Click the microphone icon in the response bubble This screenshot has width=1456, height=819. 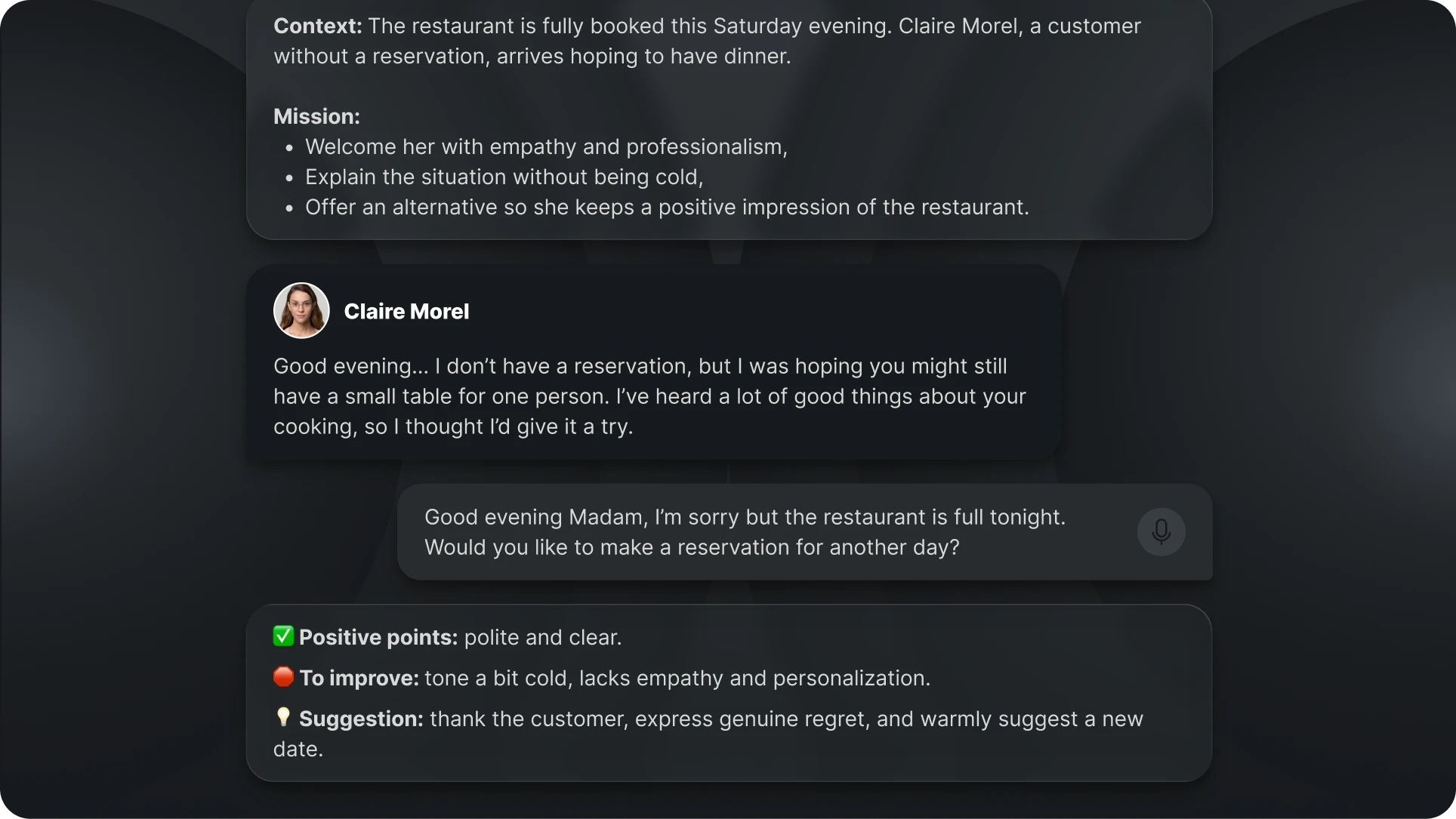(1161, 531)
